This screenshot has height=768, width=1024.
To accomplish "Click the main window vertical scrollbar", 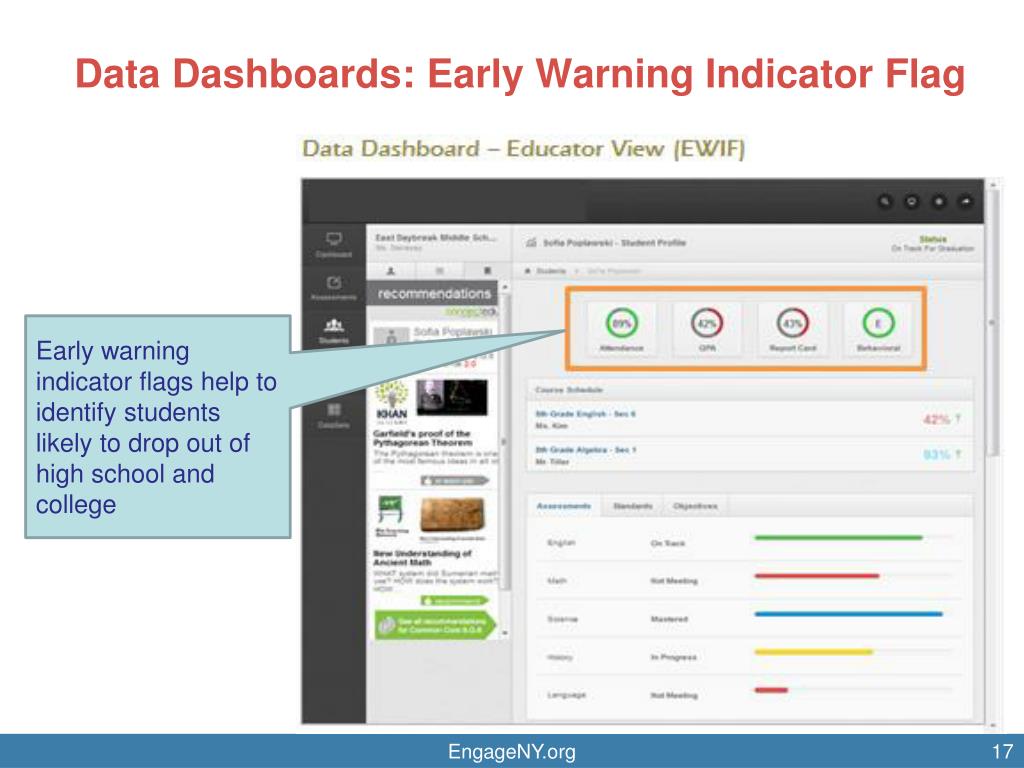I will tap(993, 322).
